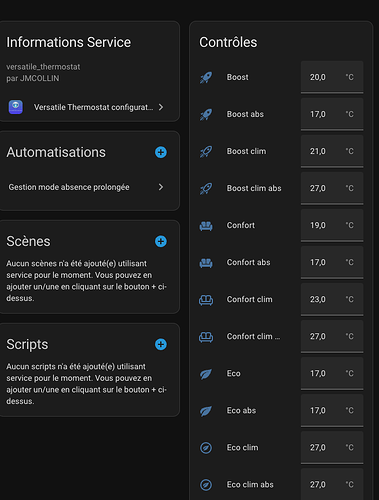The height and width of the screenshot is (500, 379).
Task: Add a new script with plus button
Action: click(161, 344)
